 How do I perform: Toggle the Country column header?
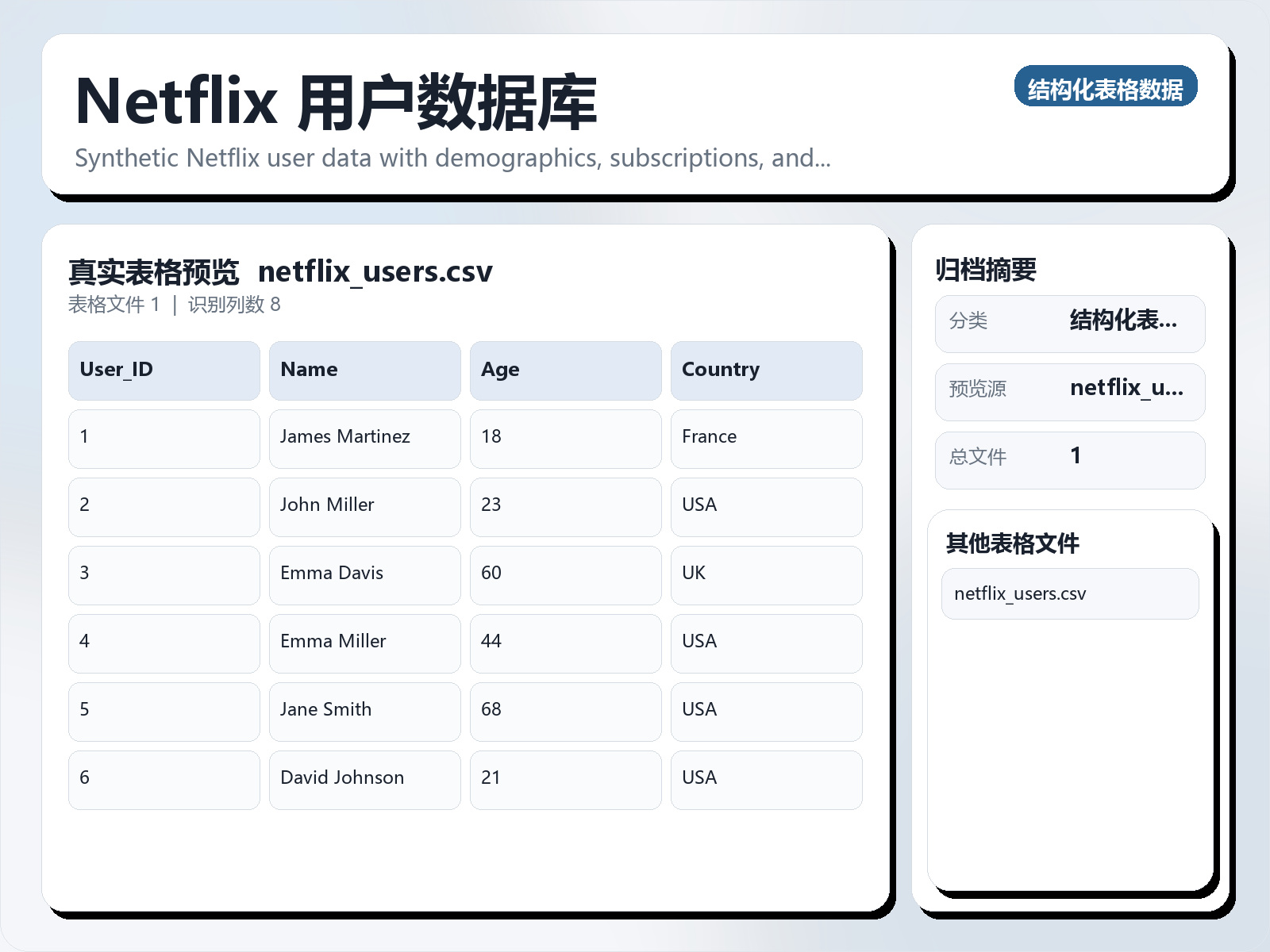(766, 370)
